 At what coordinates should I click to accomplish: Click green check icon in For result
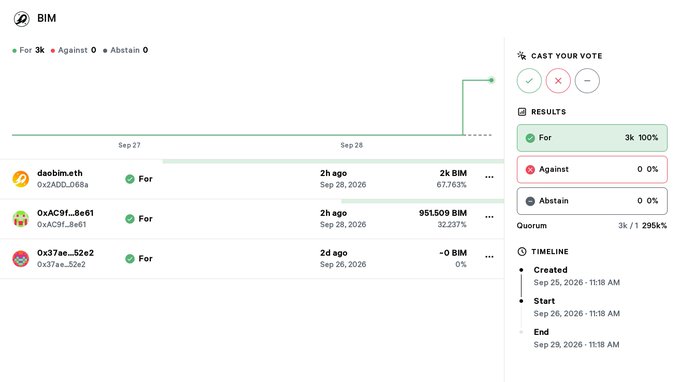tap(530, 138)
